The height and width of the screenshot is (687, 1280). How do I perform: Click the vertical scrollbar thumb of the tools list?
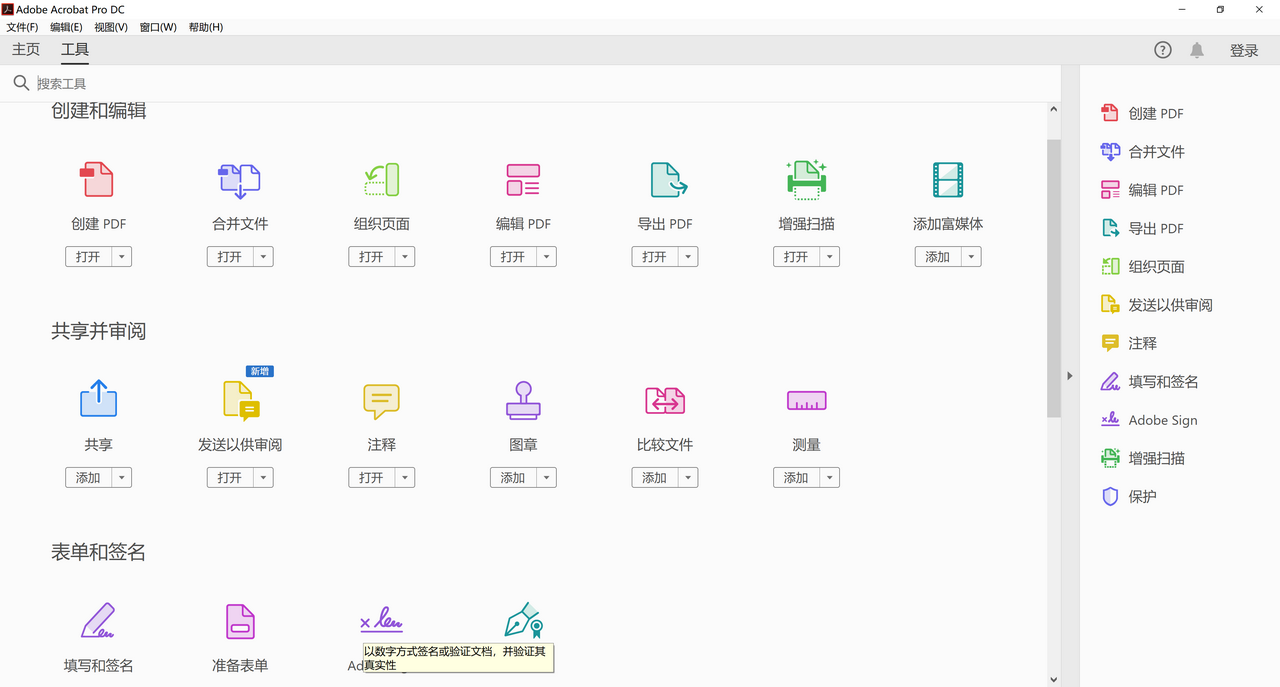[x=1054, y=278]
